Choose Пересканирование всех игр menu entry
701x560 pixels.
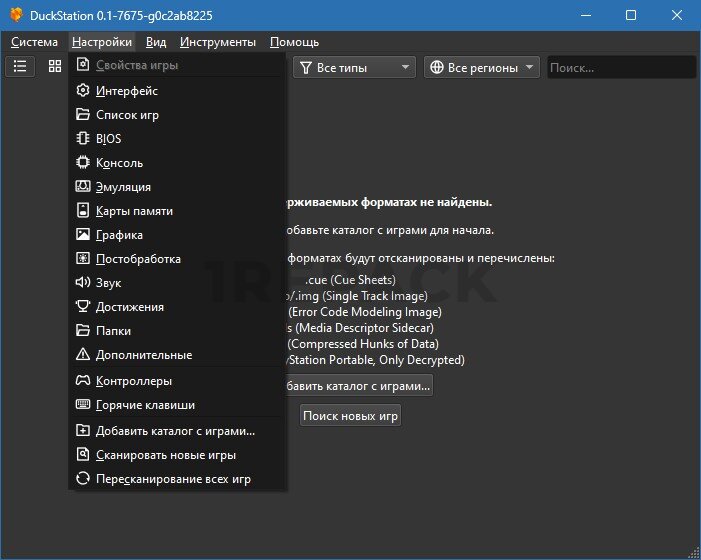[173, 479]
